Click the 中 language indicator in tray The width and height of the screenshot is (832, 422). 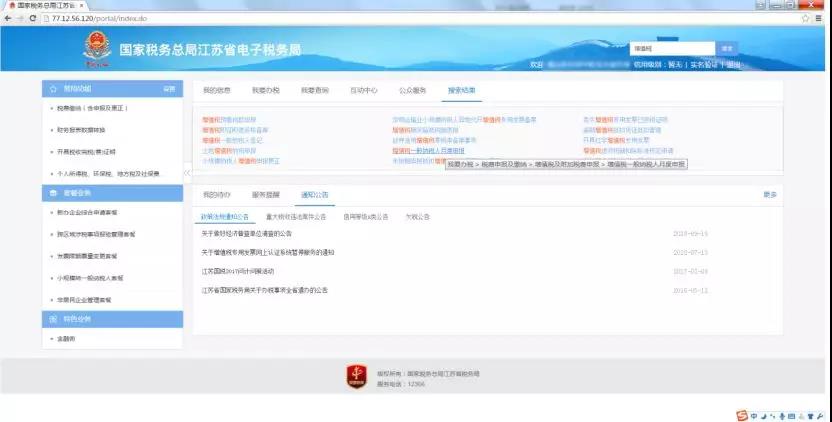point(754,416)
